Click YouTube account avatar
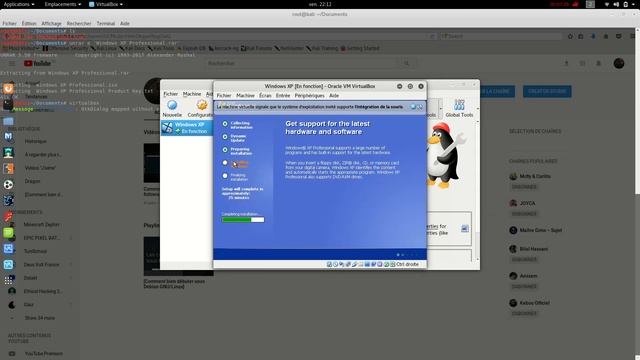The height and width of the screenshot is (360, 640). [619, 63]
